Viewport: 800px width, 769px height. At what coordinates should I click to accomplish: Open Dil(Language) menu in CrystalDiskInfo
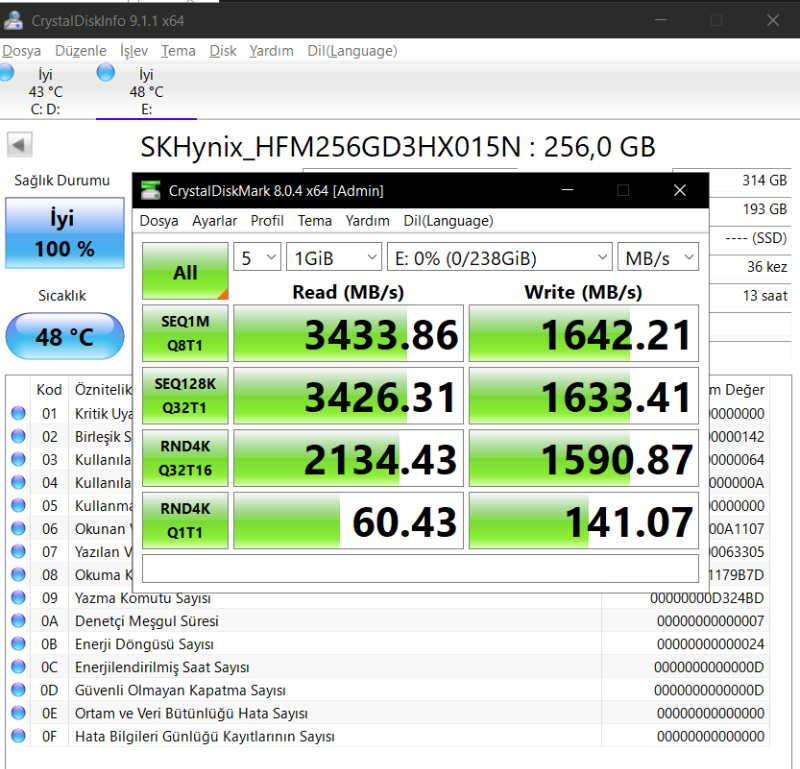(x=352, y=51)
